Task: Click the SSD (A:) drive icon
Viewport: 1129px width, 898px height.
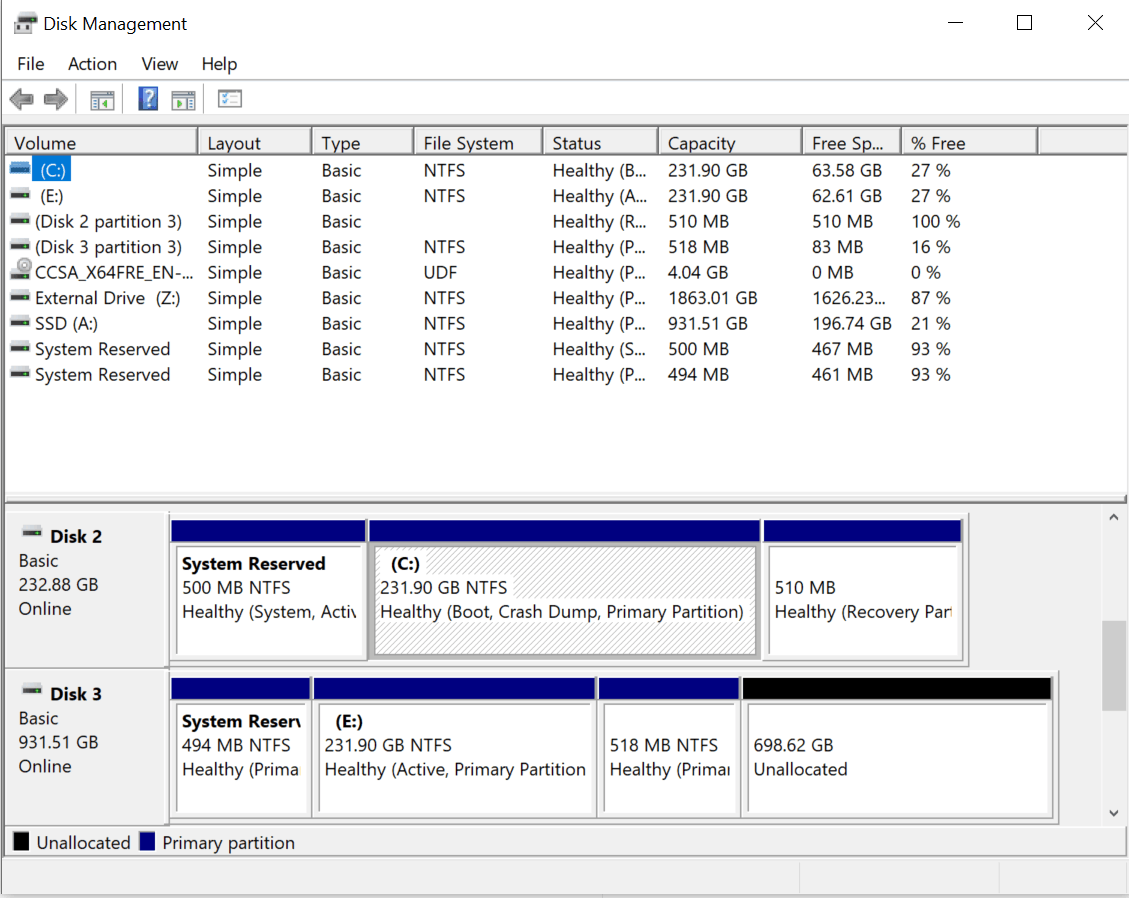Action: pos(20,323)
